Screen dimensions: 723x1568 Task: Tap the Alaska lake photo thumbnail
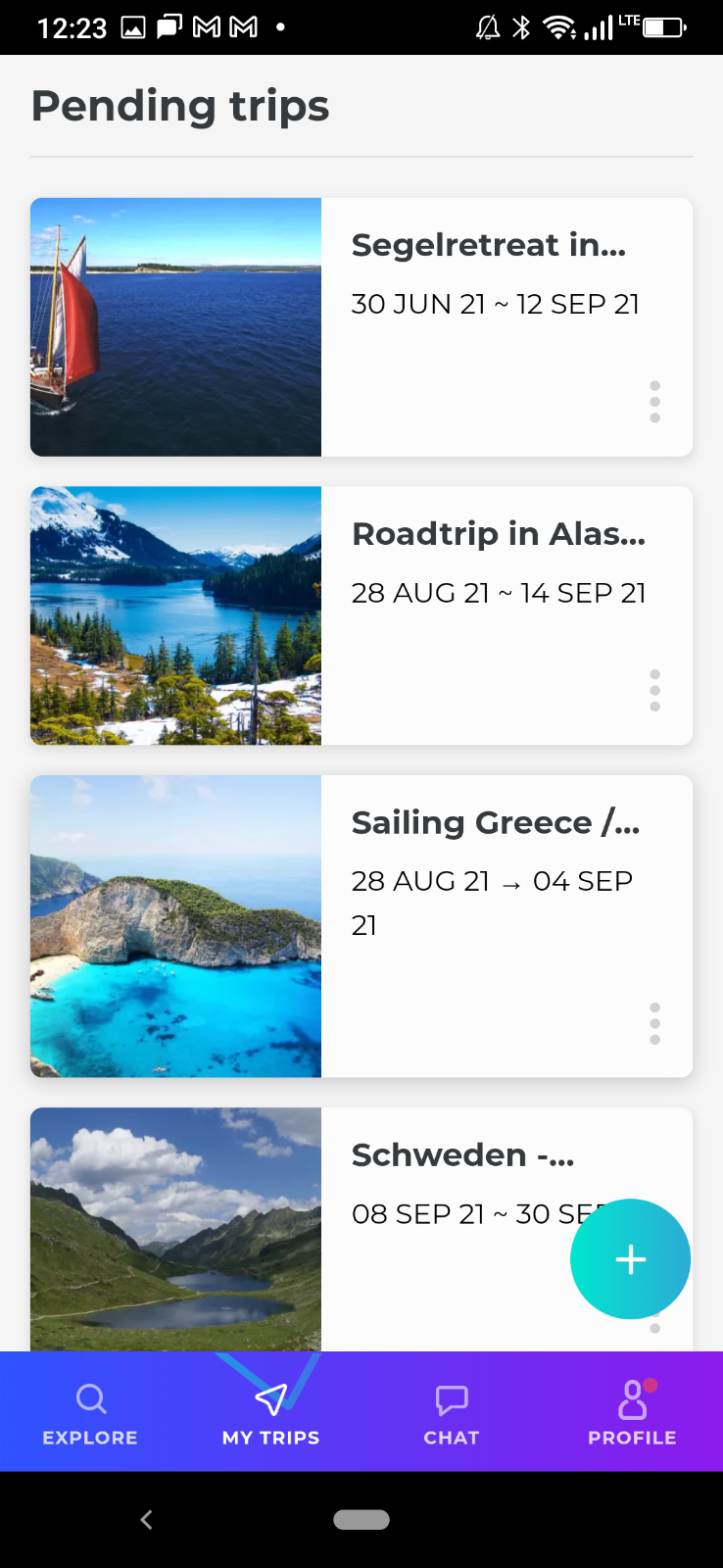(x=176, y=615)
